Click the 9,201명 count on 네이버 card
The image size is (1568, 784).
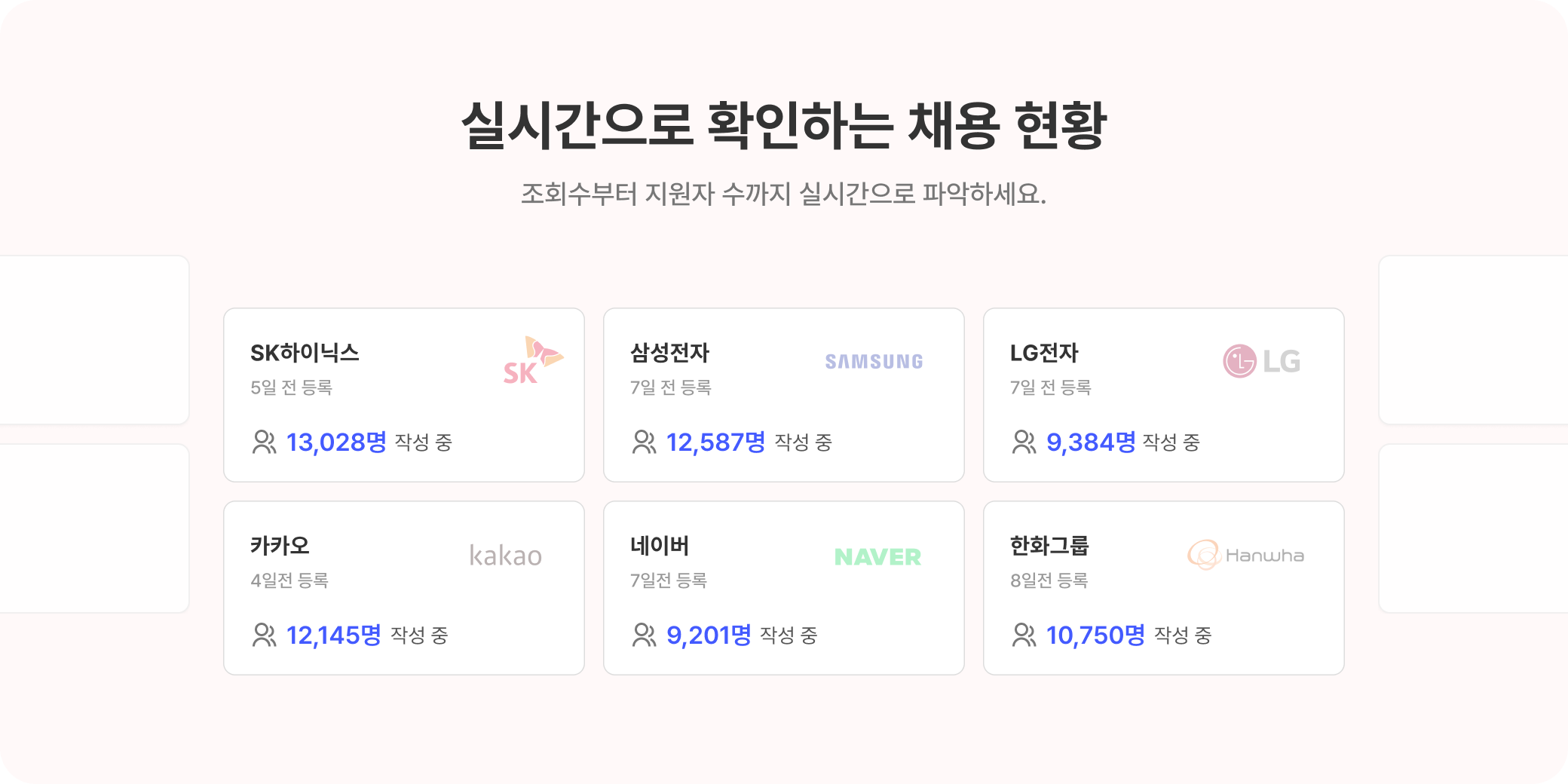[709, 635]
